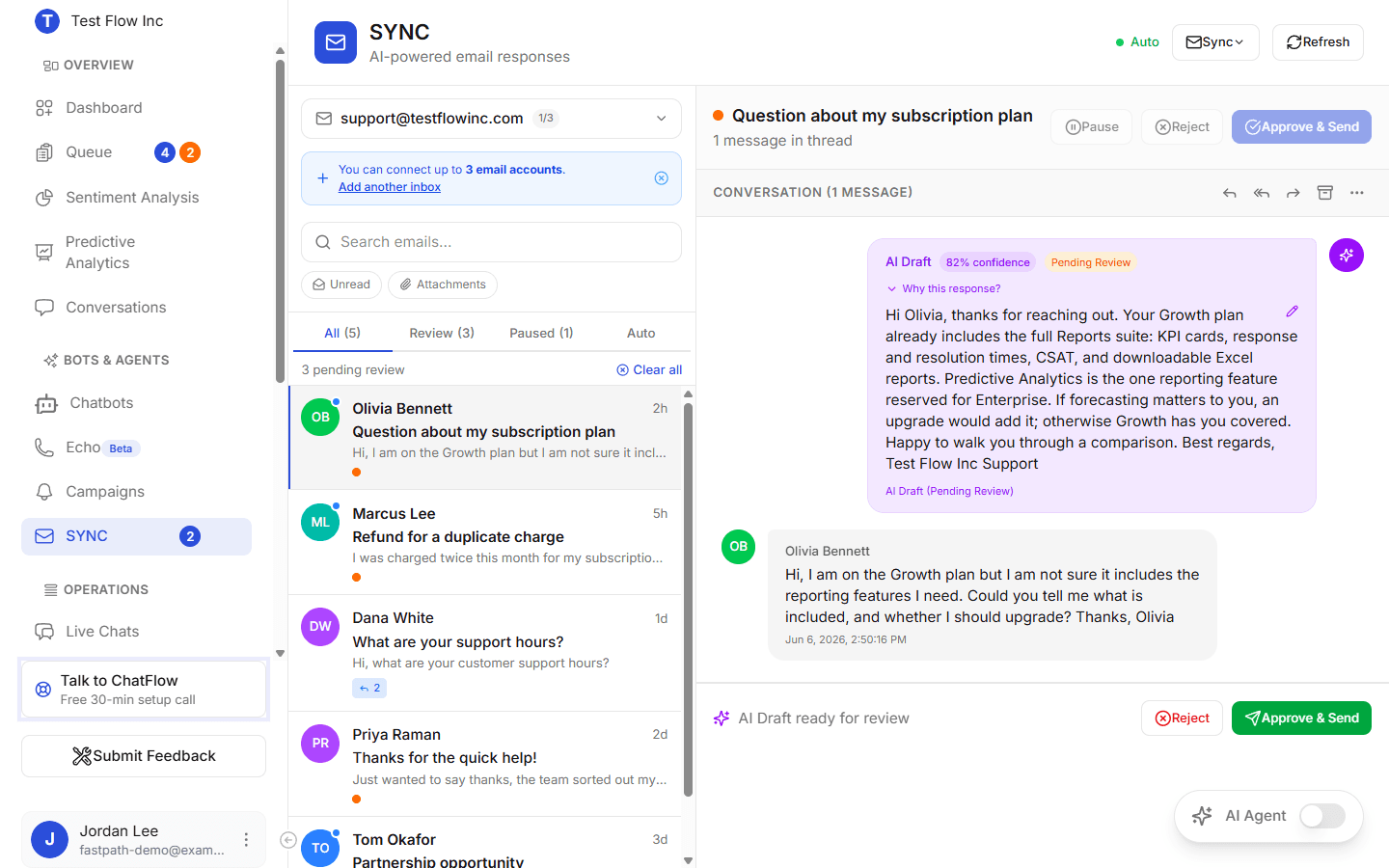Open Dana White support hours email
The height and width of the screenshot is (868, 1389).
tap(485, 654)
